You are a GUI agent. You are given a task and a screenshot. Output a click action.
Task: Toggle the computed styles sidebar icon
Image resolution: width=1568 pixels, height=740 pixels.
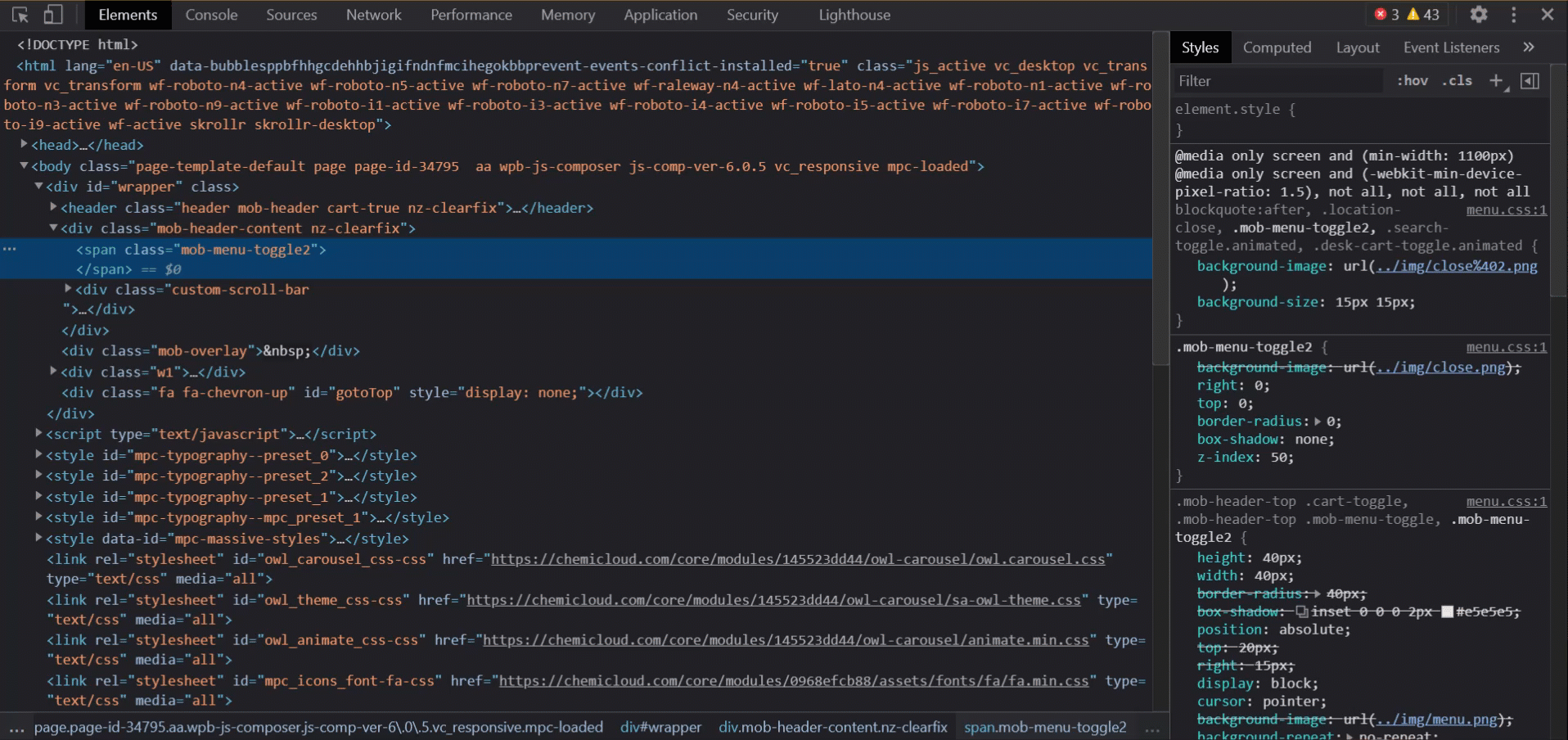(1530, 81)
